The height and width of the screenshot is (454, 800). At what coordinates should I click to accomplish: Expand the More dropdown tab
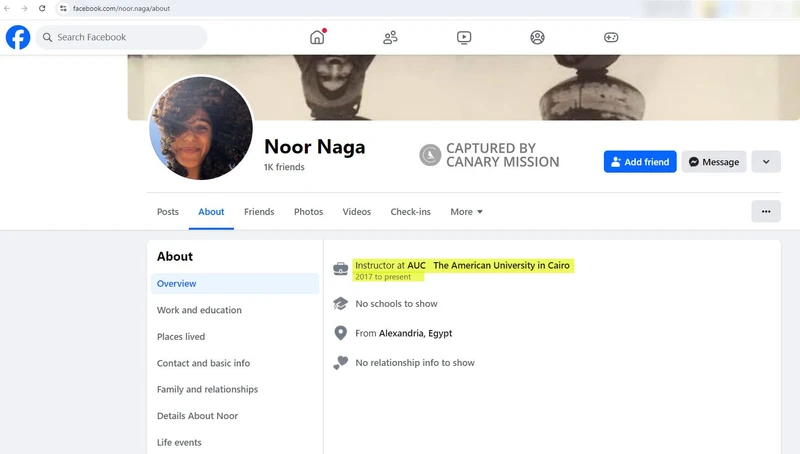[466, 212]
